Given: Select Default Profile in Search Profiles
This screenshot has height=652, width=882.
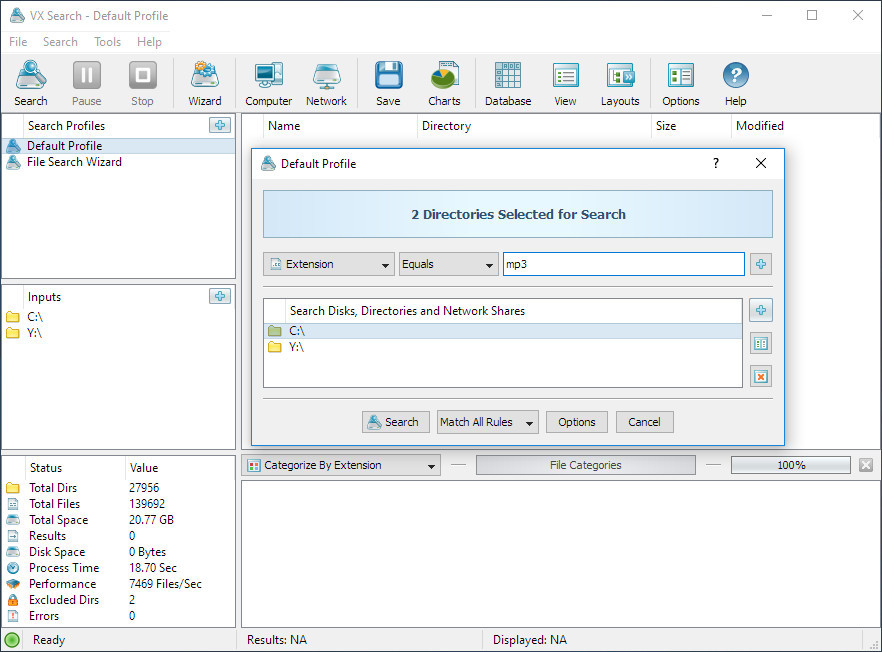Looking at the screenshot, I should pos(118,146).
